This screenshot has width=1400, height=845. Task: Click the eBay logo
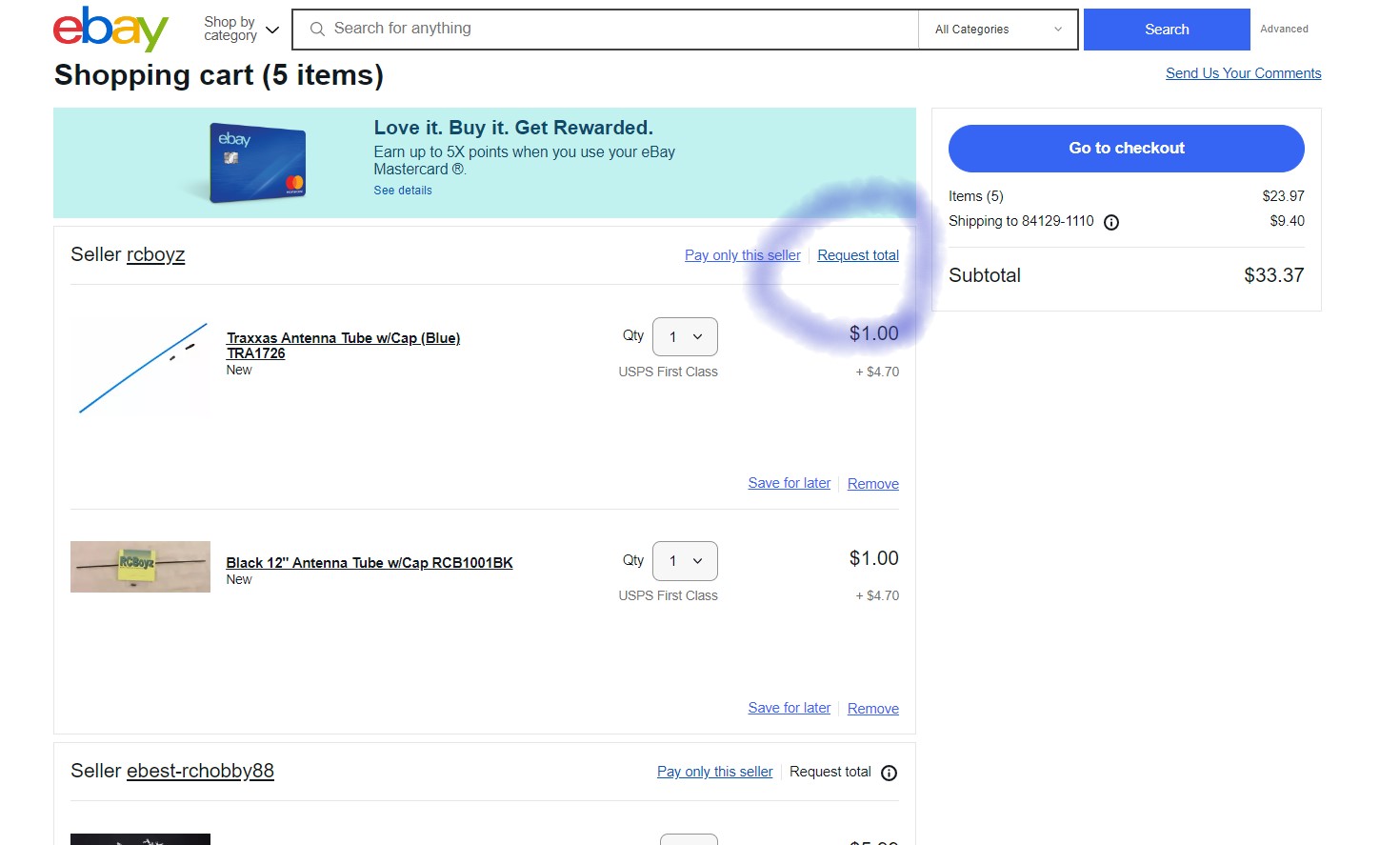[x=110, y=30]
